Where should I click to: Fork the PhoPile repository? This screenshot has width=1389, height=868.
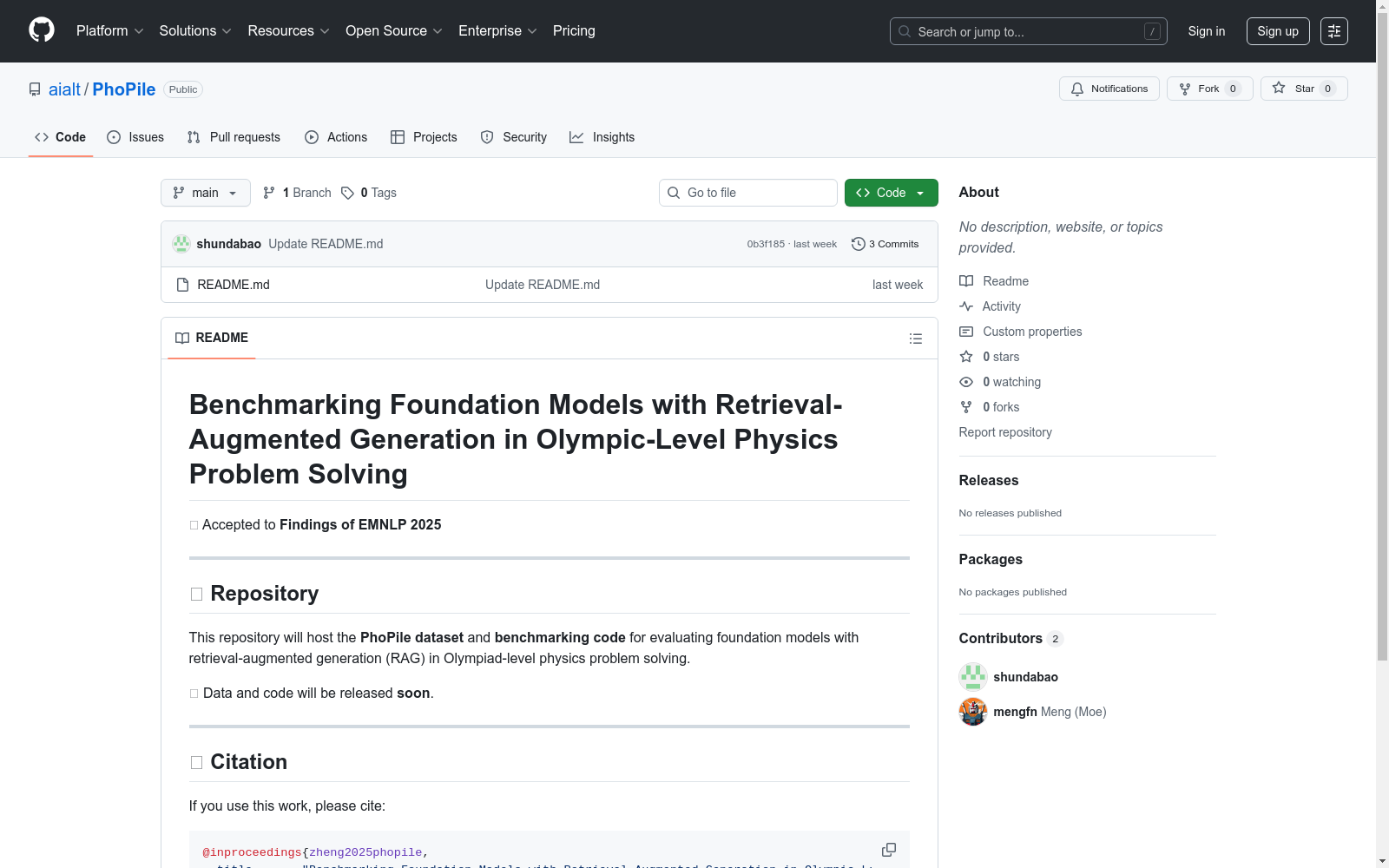click(x=1210, y=89)
